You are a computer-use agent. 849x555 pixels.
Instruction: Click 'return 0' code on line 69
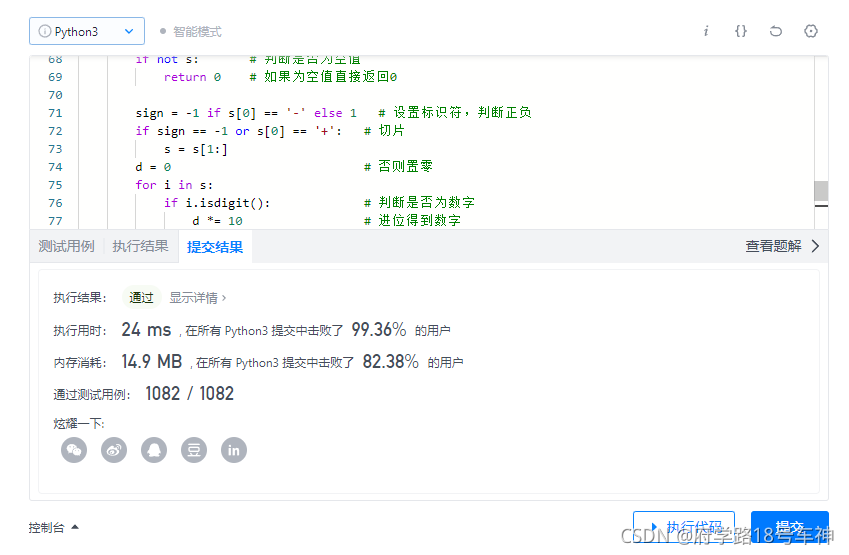192,77
